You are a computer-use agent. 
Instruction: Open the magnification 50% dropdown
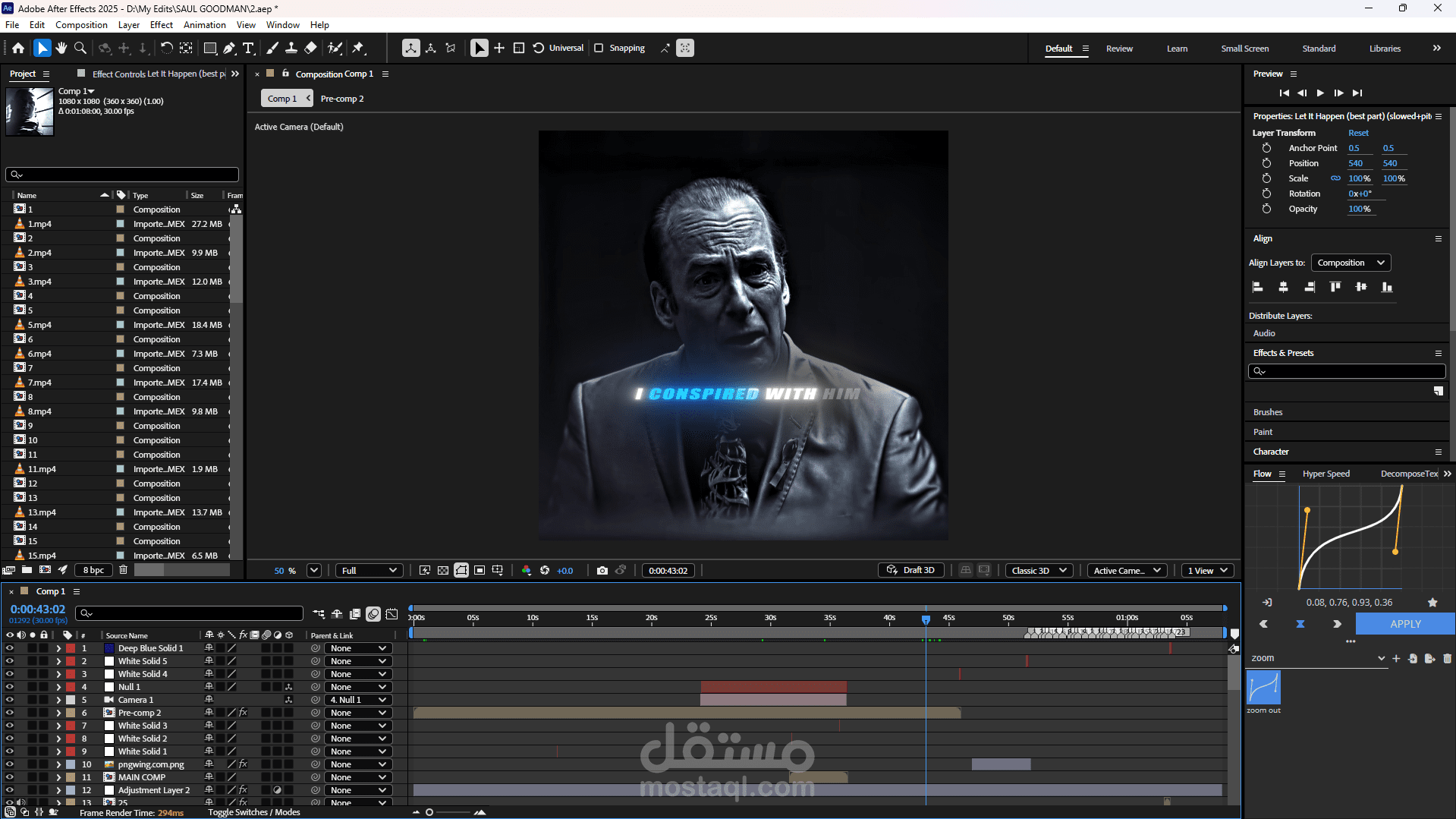pos(314,571)
